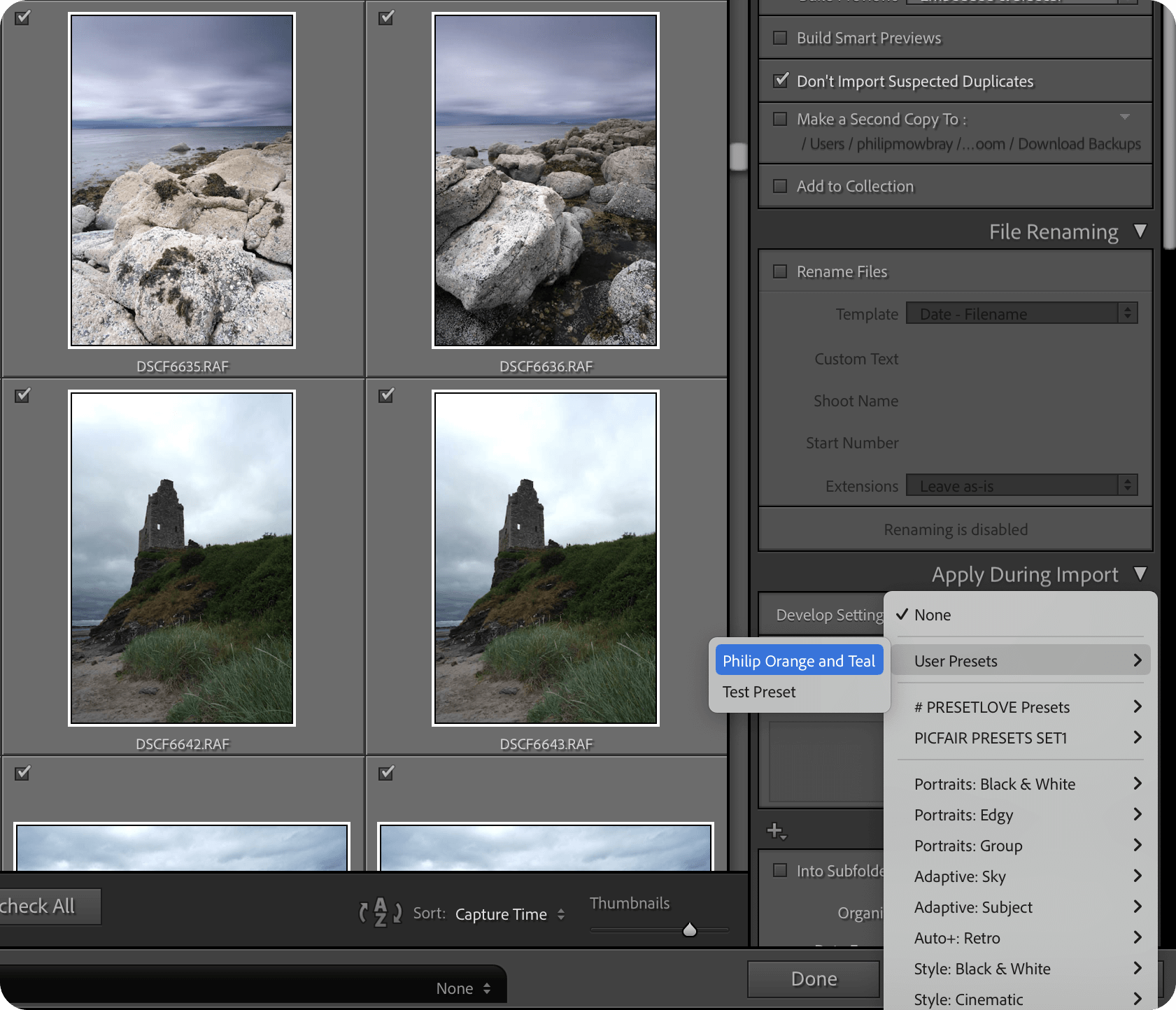
Task: Click the plus add-keyword icon below keywords box
Action: coord(777,831)
